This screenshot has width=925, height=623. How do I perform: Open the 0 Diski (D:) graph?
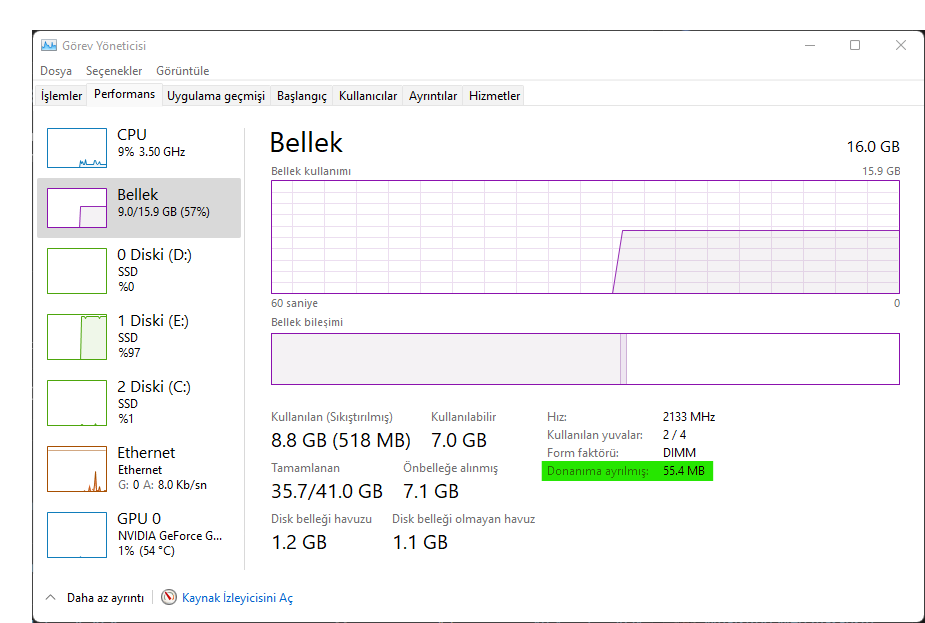(x=77, y=270)
